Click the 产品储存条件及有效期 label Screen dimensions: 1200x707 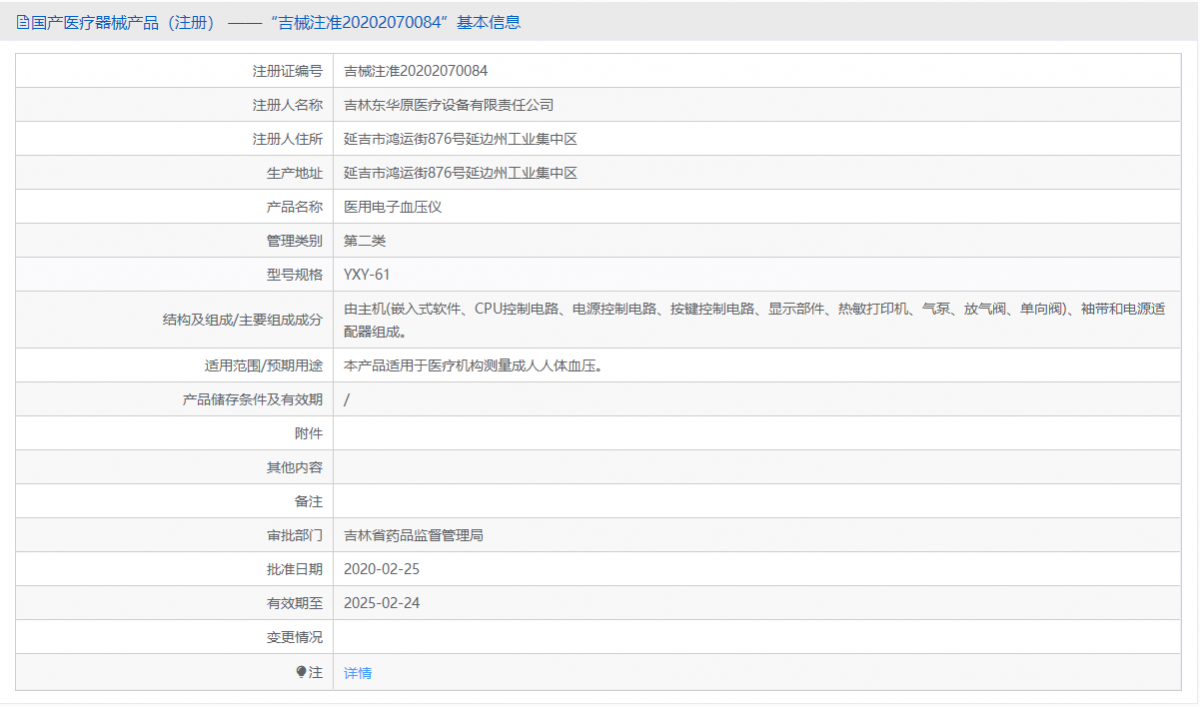coord(252,400)
